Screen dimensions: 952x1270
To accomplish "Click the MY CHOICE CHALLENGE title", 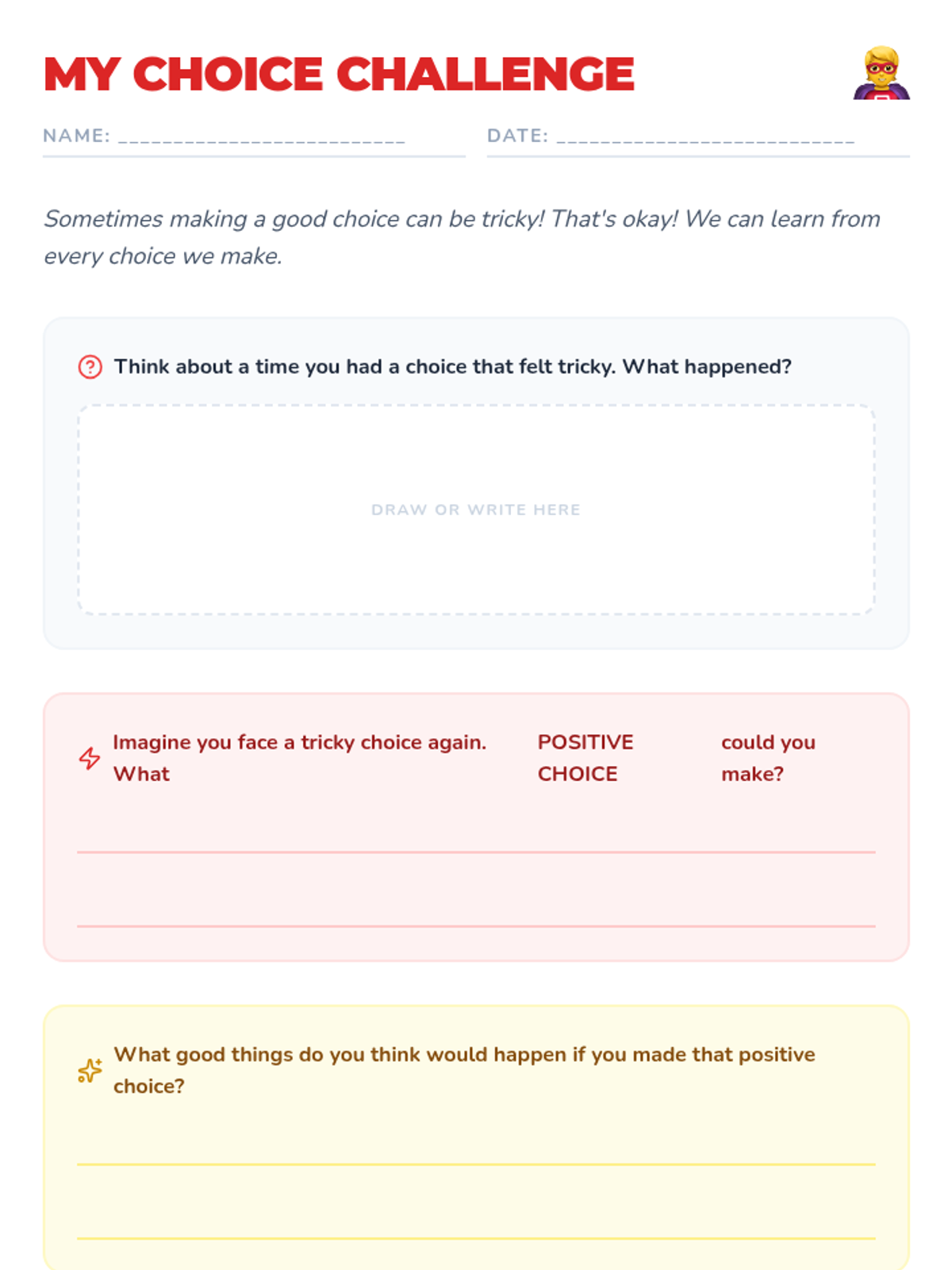I will (339, 74).
